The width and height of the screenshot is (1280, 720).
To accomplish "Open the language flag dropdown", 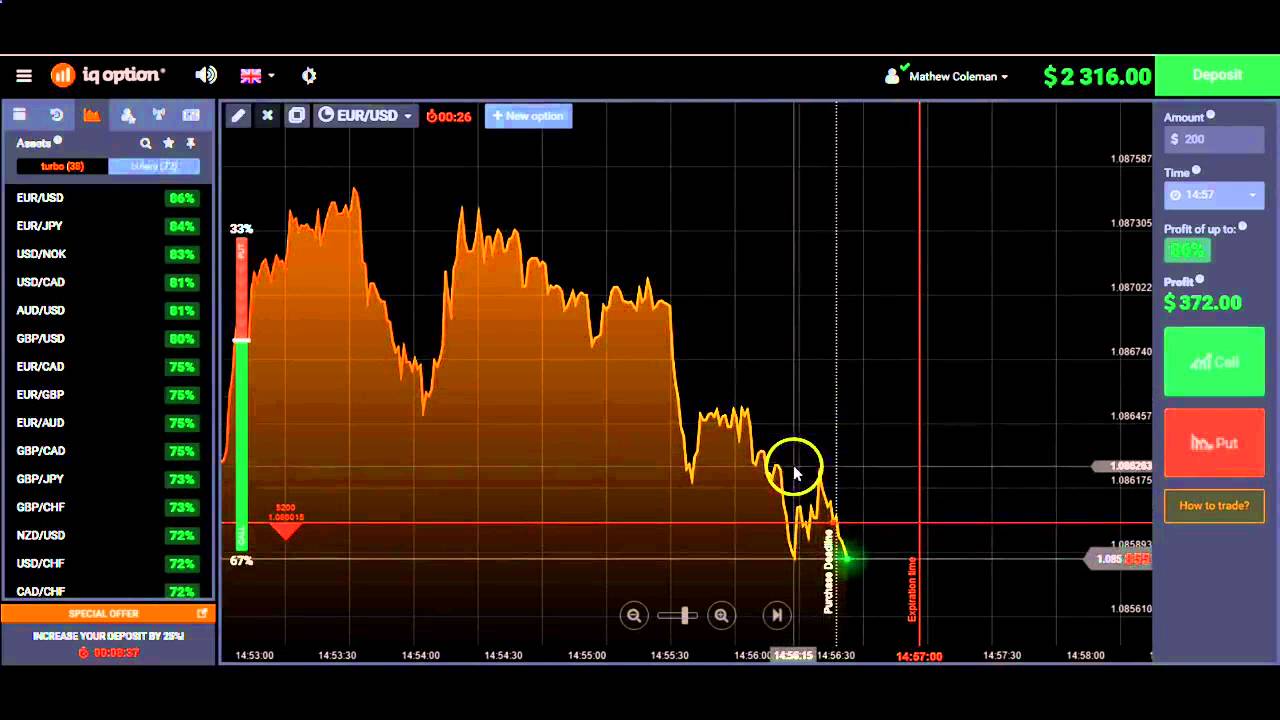I will click(257, 75).
